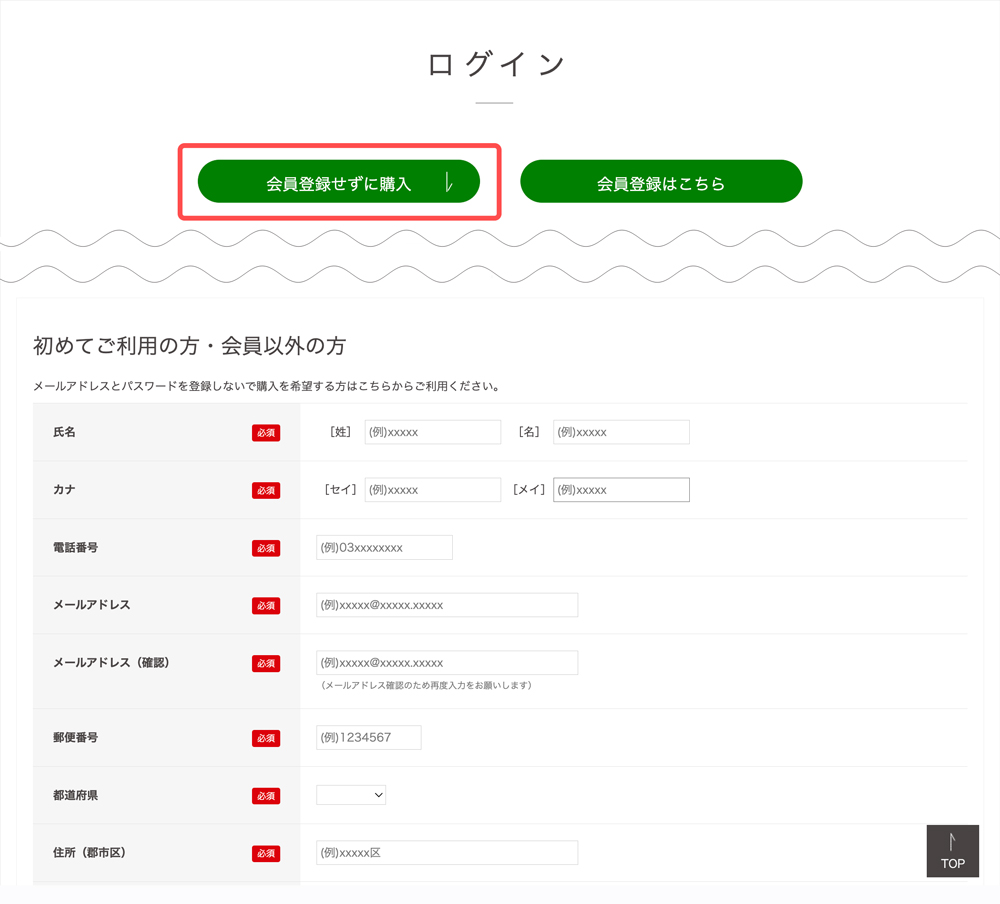The width and height of the screenshot is (1000, 904).
Task: Click the 必須 badge beside 都道府県
Action: point(266,796)
